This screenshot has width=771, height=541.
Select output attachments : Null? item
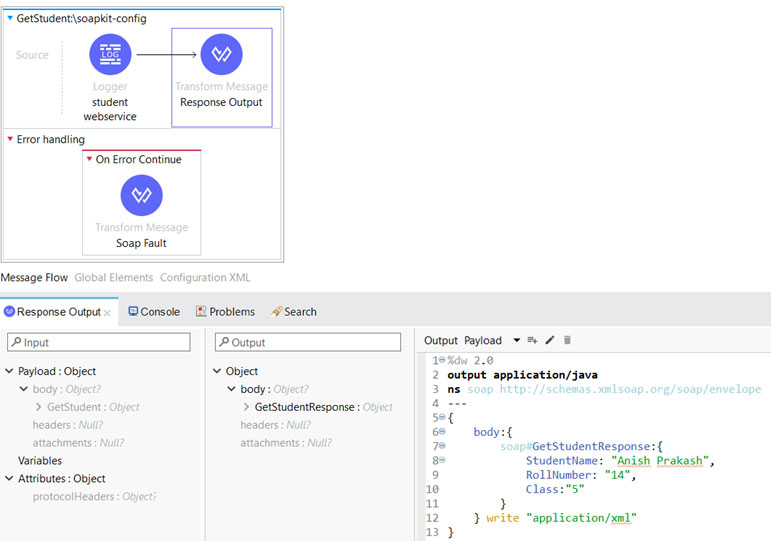pyautogui.click(x=286, y=443)
